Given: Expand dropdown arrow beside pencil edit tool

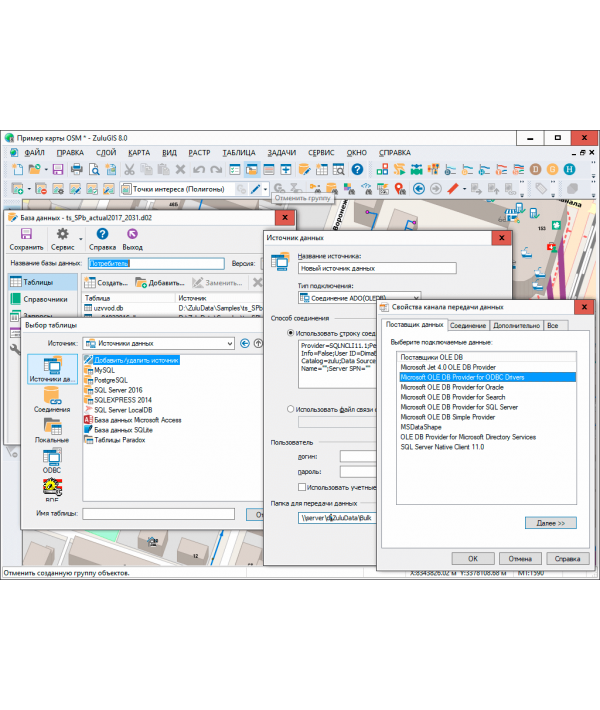Looking at the screenshot, I should click(265, 189).
